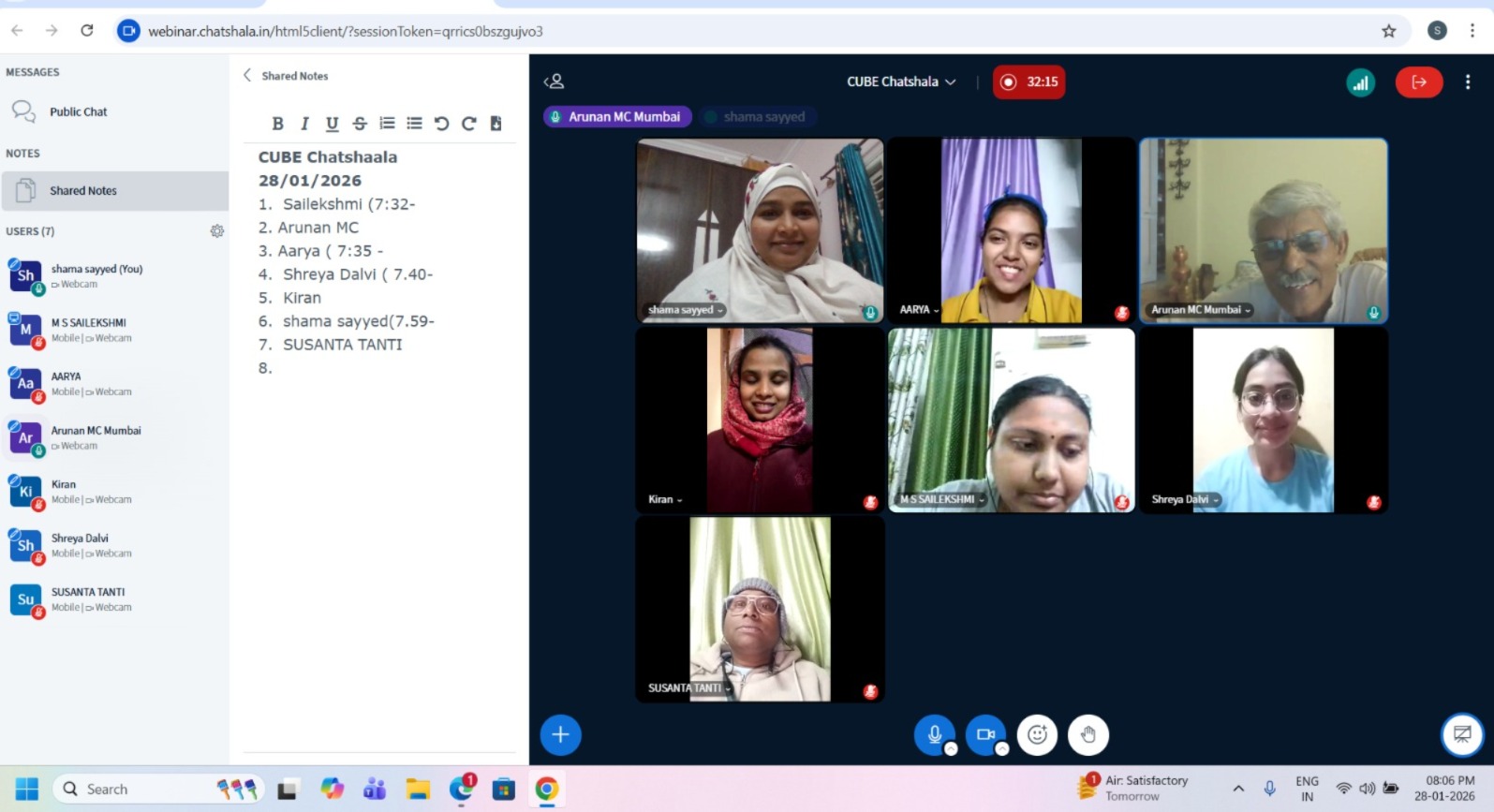Image resolution: width=1494 pixels, height=812 pixels.
Task: Toggle the recording button showing 32:15
Action: (1028, 82)
